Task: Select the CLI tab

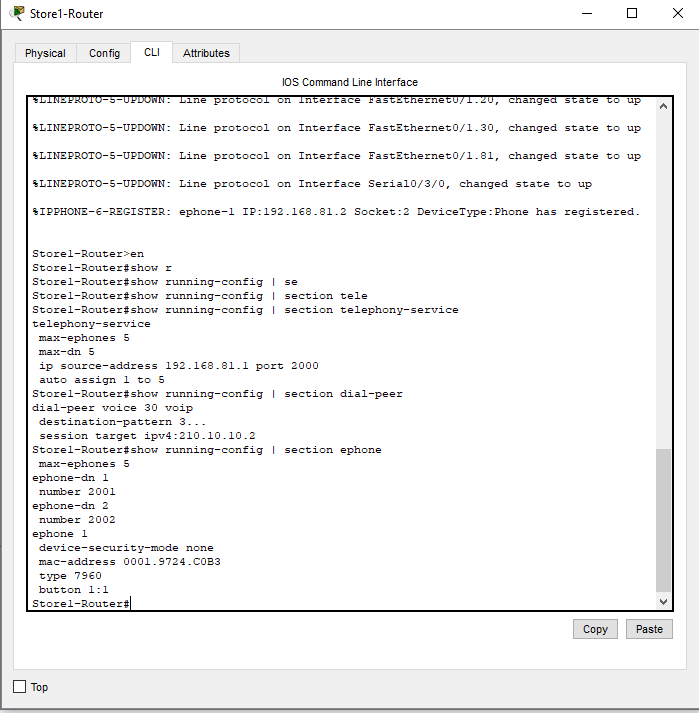Action: click(x=151, y=52)
